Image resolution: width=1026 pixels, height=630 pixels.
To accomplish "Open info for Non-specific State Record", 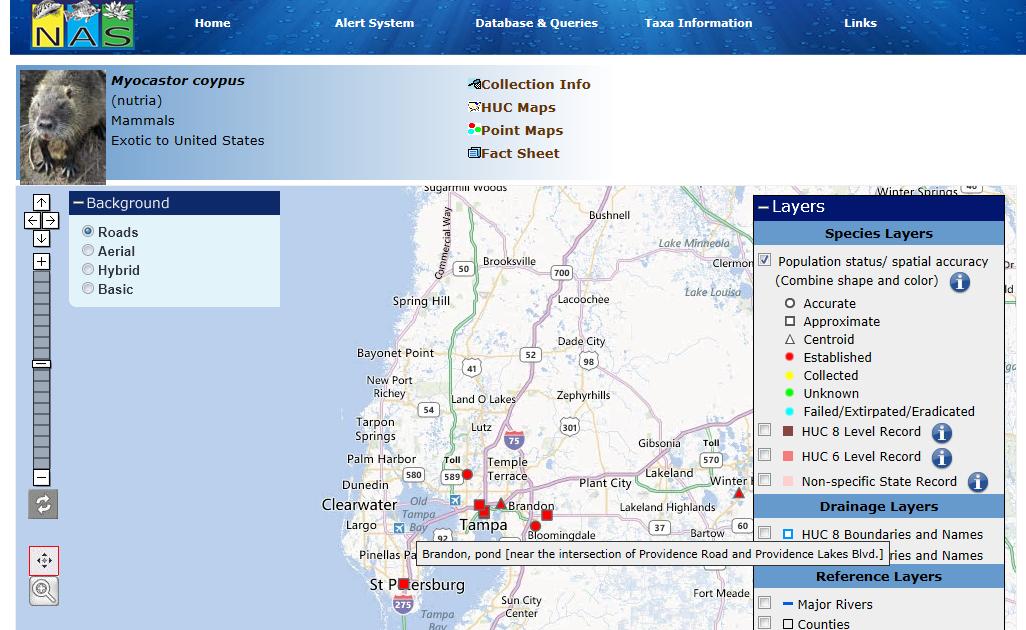I will click(977, 482).
